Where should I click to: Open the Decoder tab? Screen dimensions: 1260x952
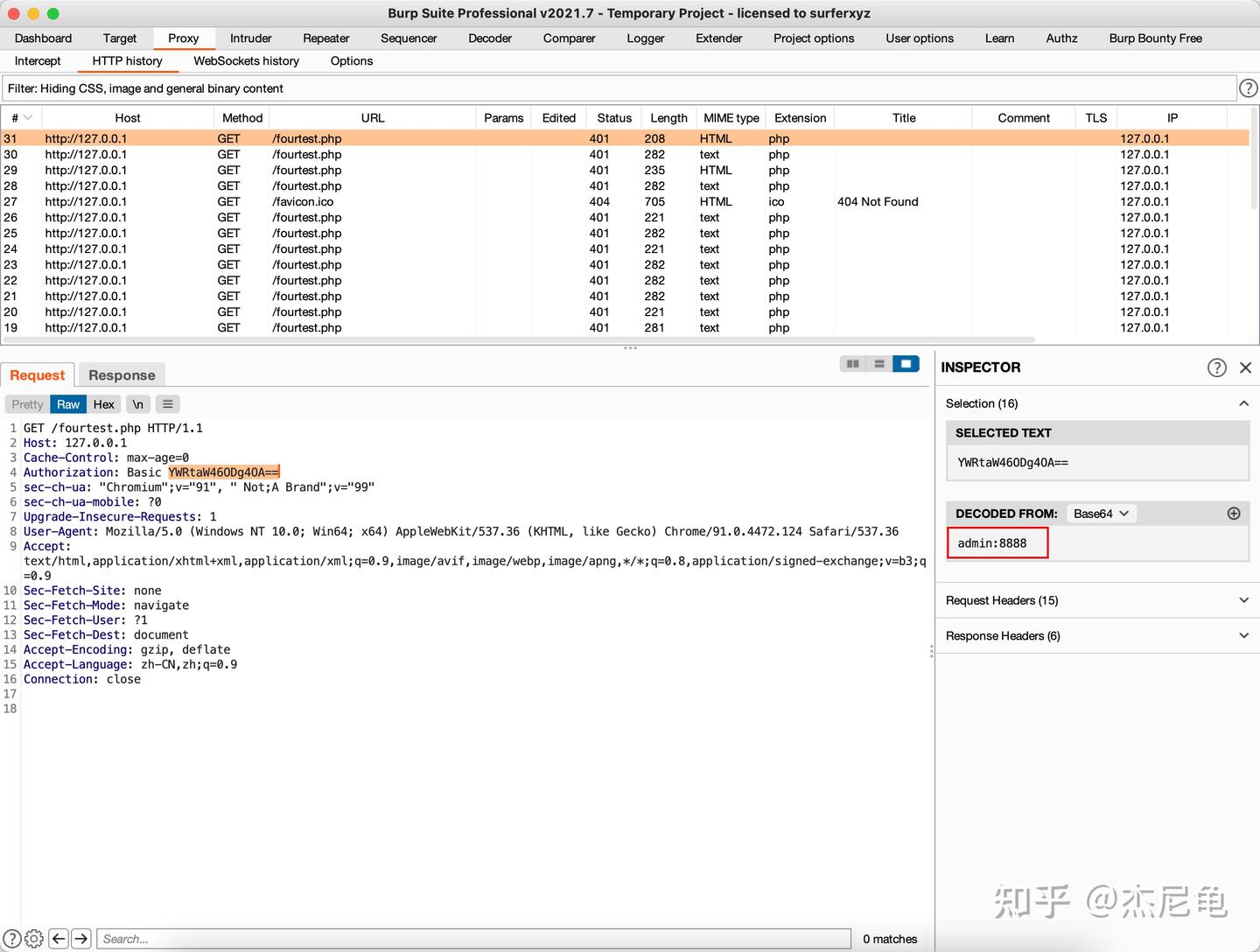490,38
